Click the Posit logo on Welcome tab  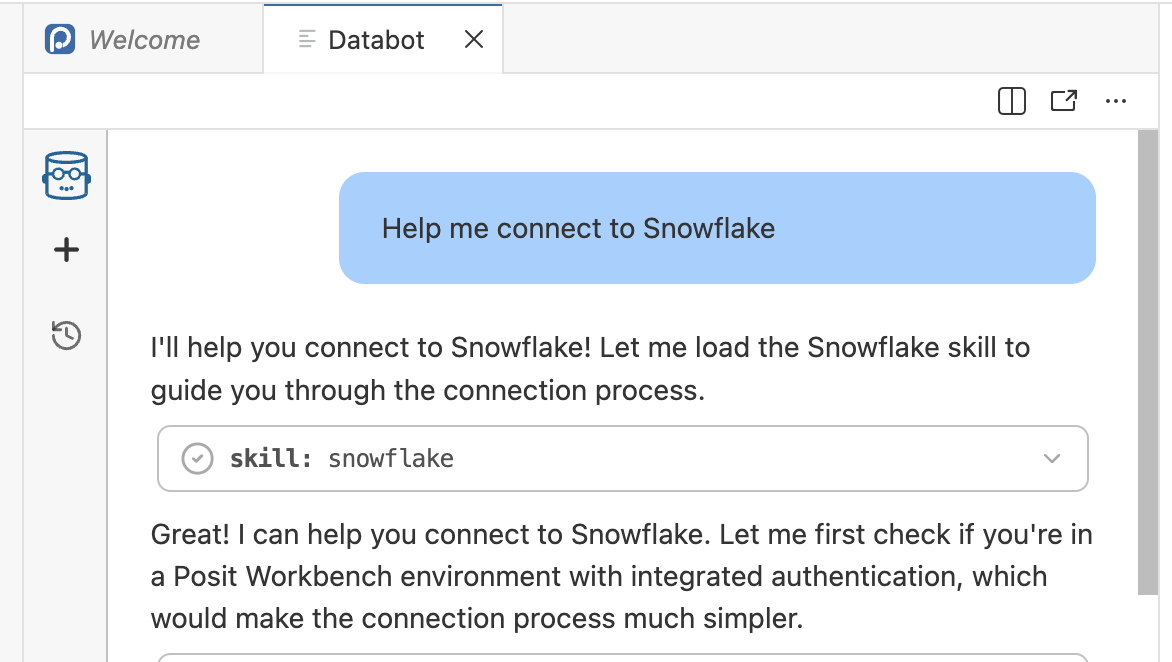click(61, 40)
